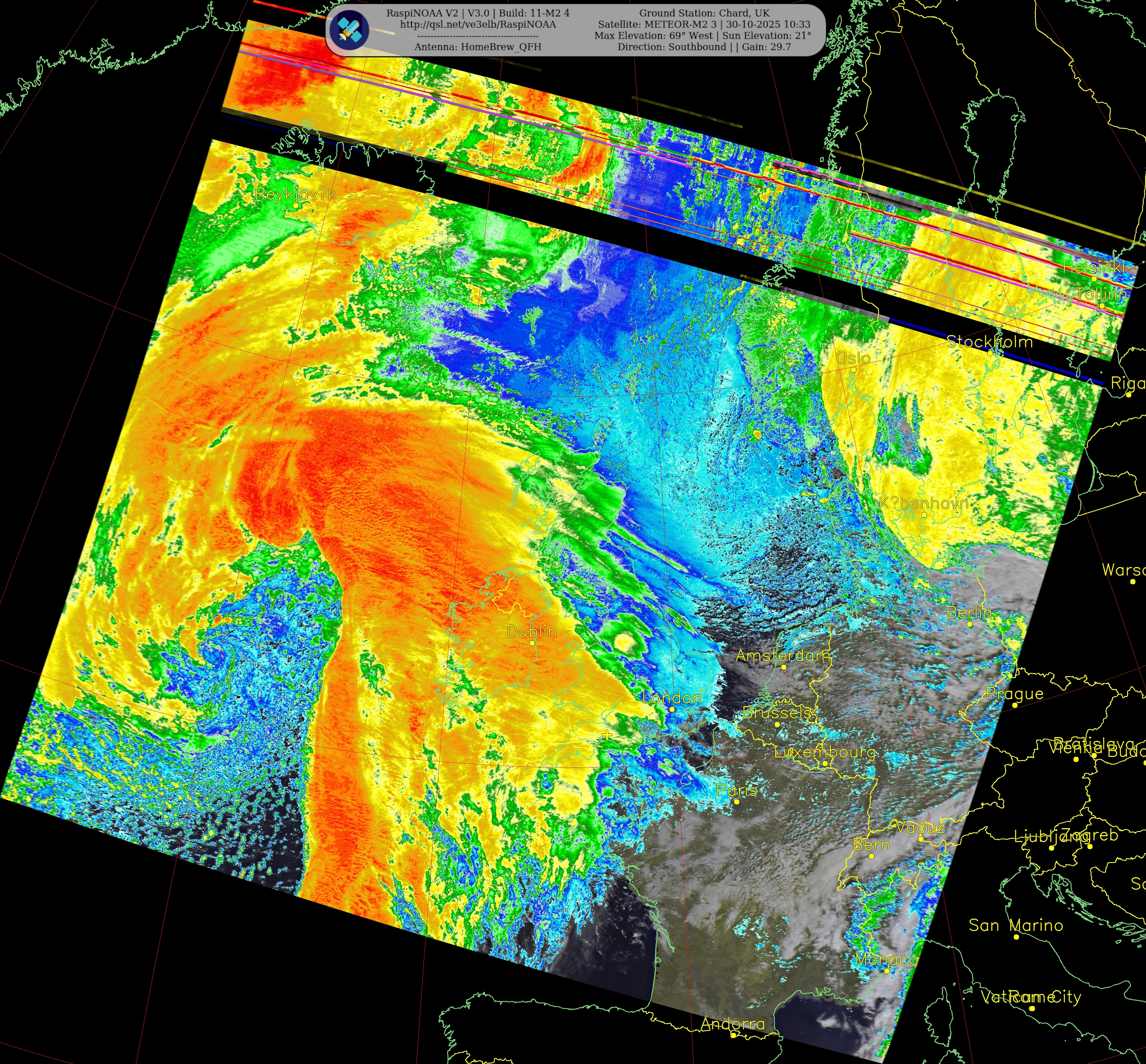This screenshot has height=1064, width=1146.
Task: Select the Amsterdam city label
Action: (783, 656)
